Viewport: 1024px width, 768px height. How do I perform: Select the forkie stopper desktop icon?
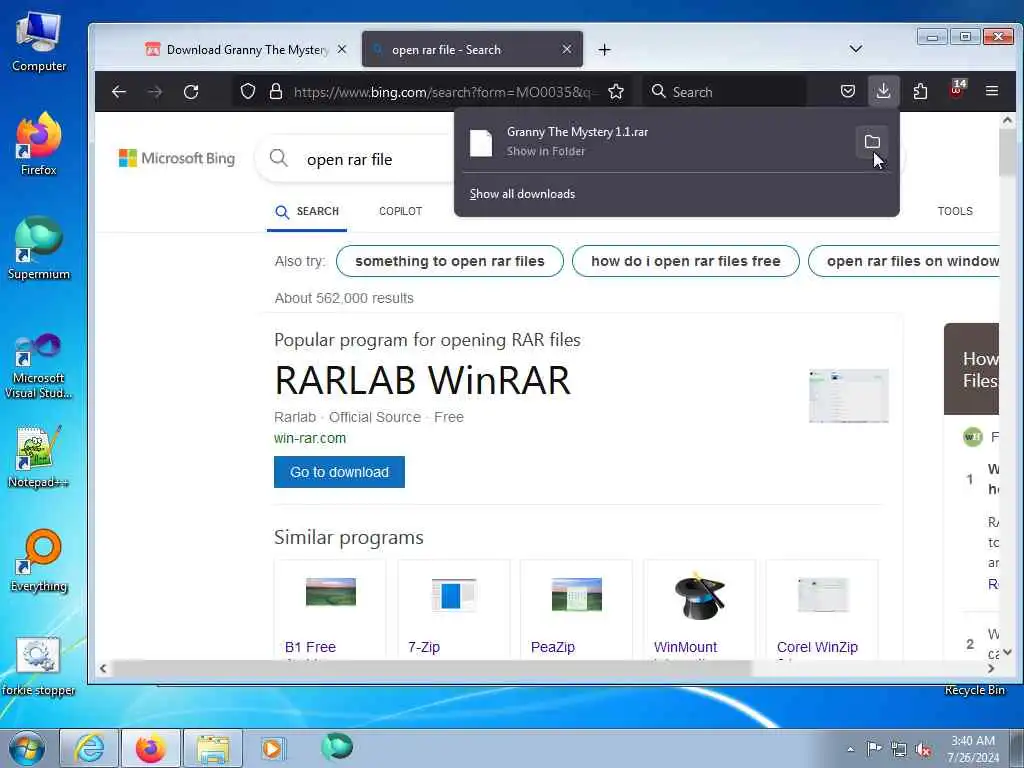click(x=39, y=666)
